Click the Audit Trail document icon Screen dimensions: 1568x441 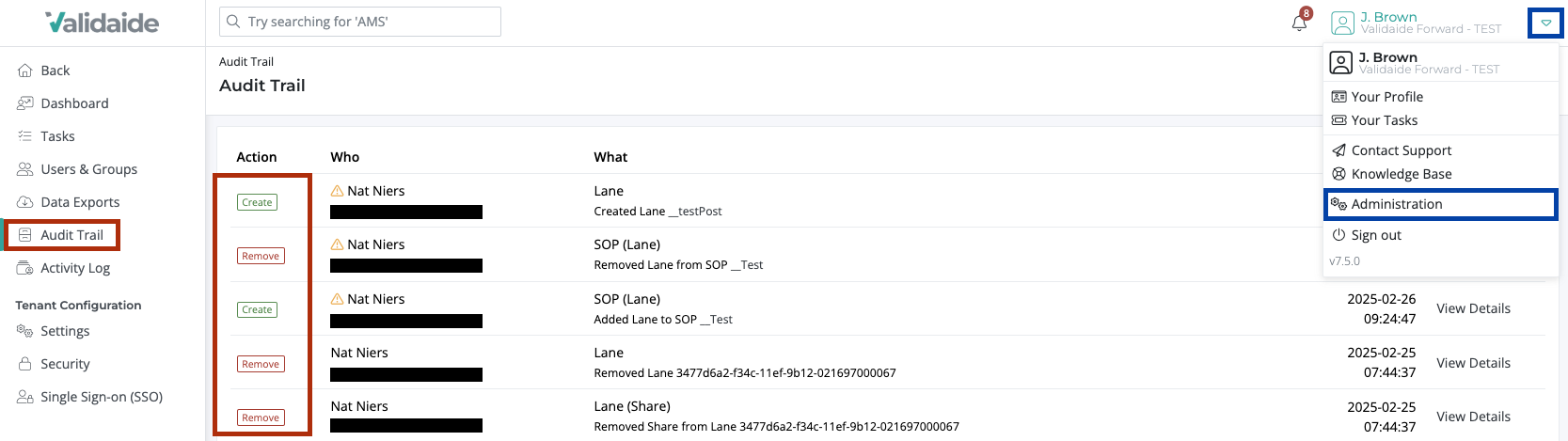coord(25,235)
